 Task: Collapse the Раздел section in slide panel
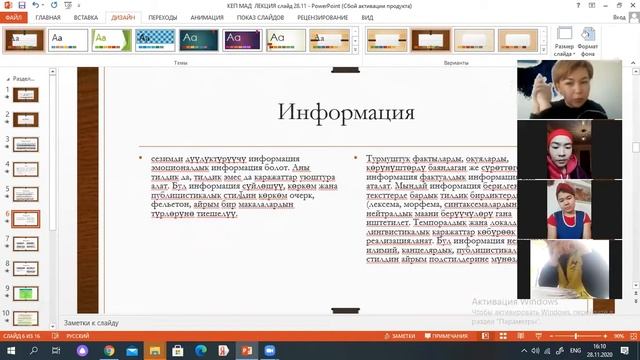click(8, 78)
